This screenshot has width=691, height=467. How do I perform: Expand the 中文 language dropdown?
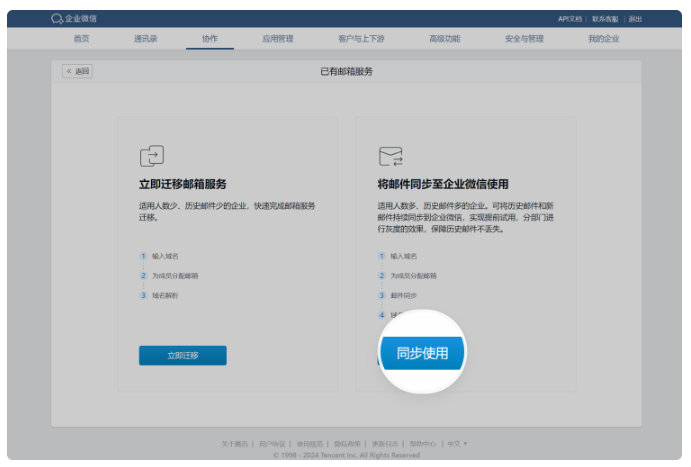[x=458, y=443]
